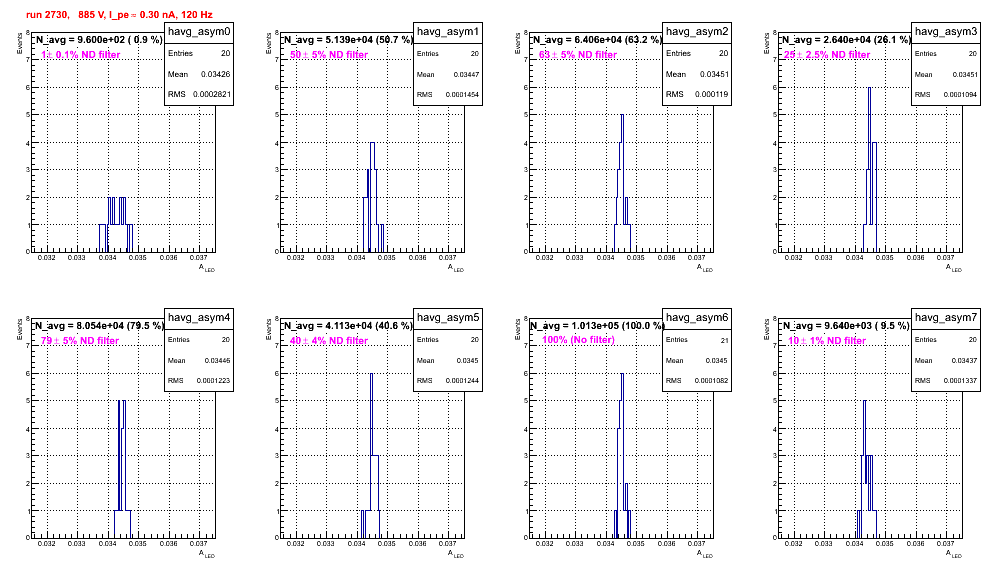The image size is (996, 572).
Task: Select the havg_asym3 histogram title
Action: click(x=946, y=32)
